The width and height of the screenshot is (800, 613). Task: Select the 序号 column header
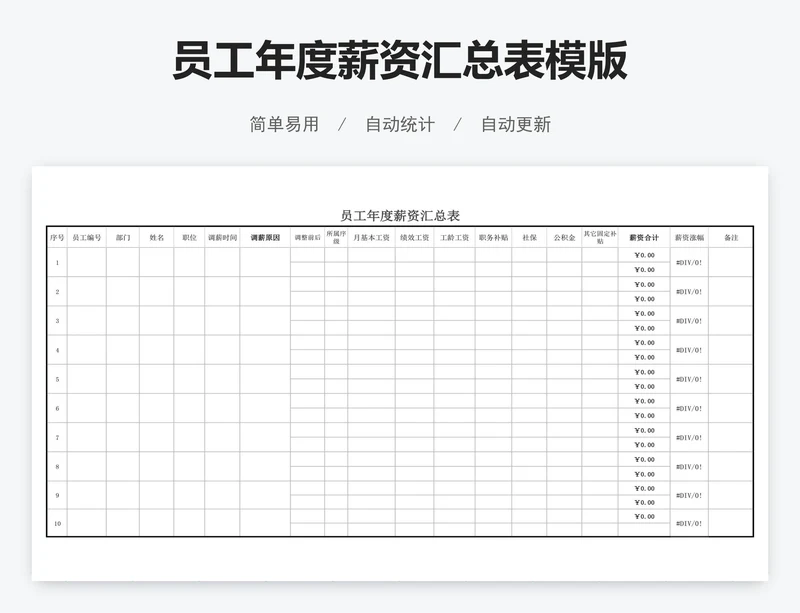click(x=57, y=238)
